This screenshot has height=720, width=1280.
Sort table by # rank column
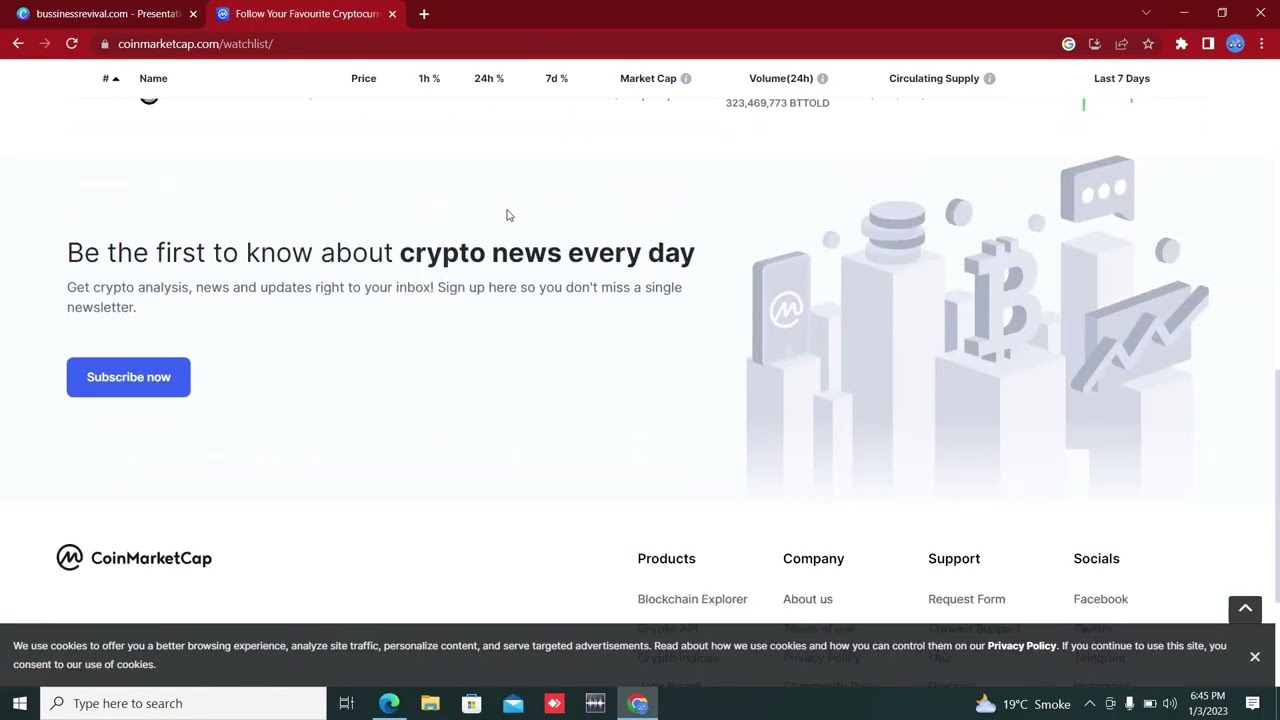coord(111,78)
